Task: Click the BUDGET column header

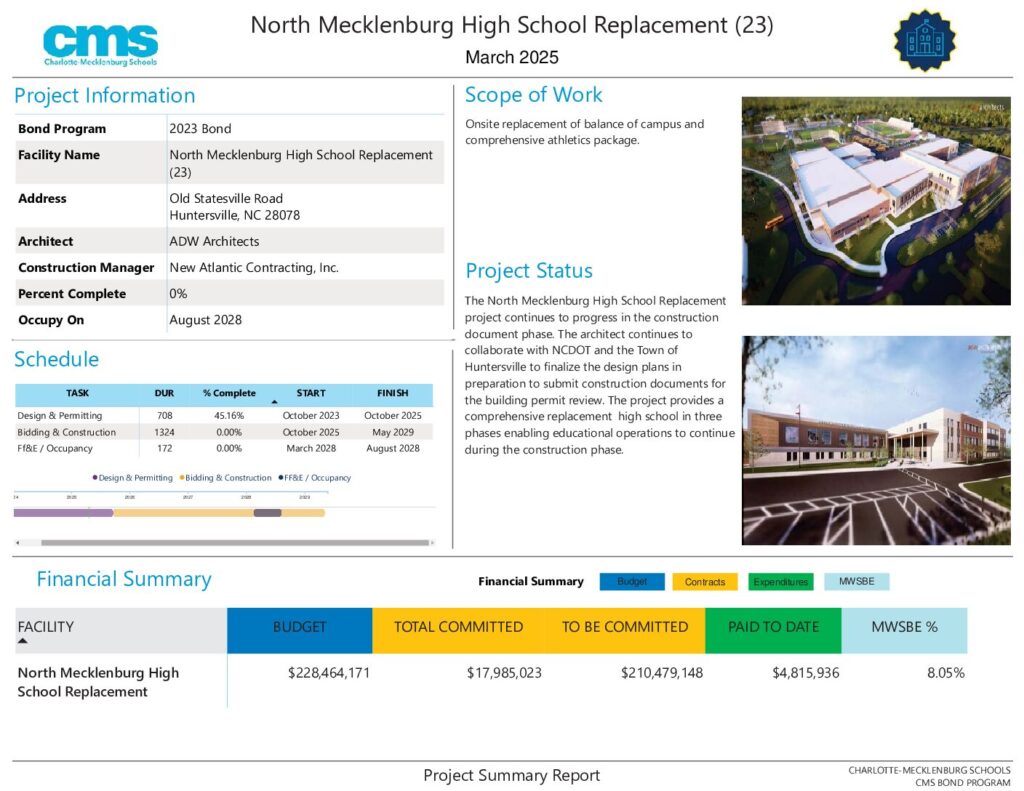Action: pos(300,630)
